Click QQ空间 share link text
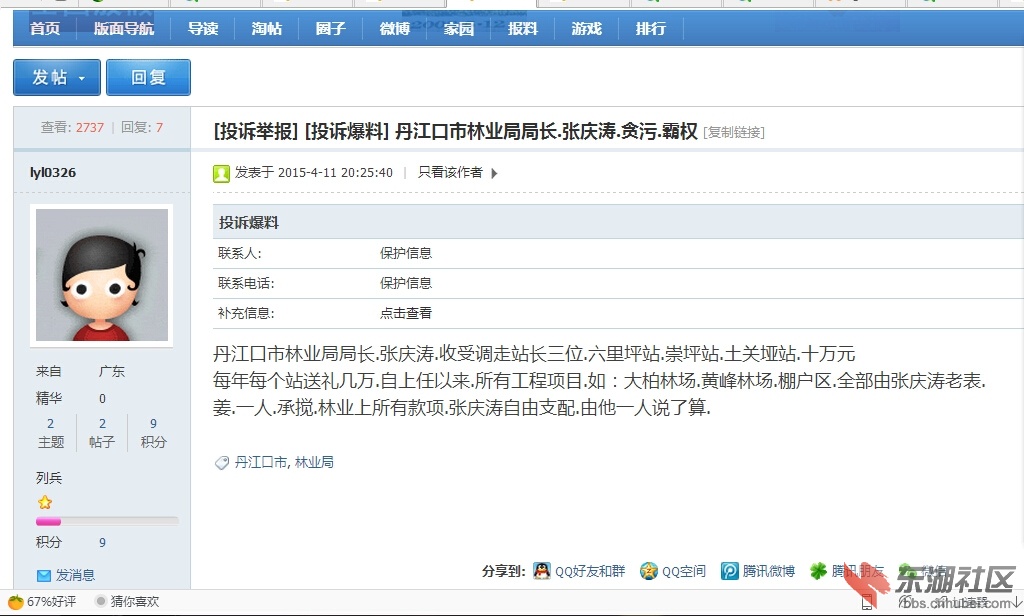This screenshot has width=1024, height=616. pos(684,572)
